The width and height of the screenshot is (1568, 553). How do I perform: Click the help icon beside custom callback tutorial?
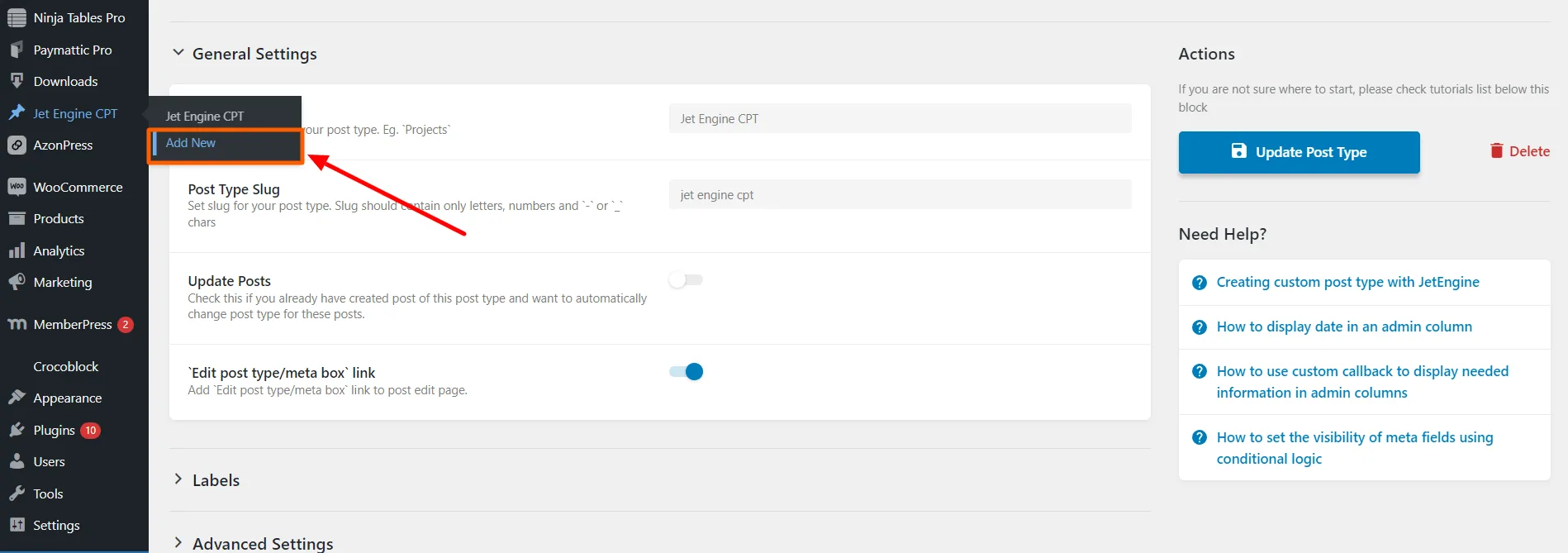pos(1200,372)
